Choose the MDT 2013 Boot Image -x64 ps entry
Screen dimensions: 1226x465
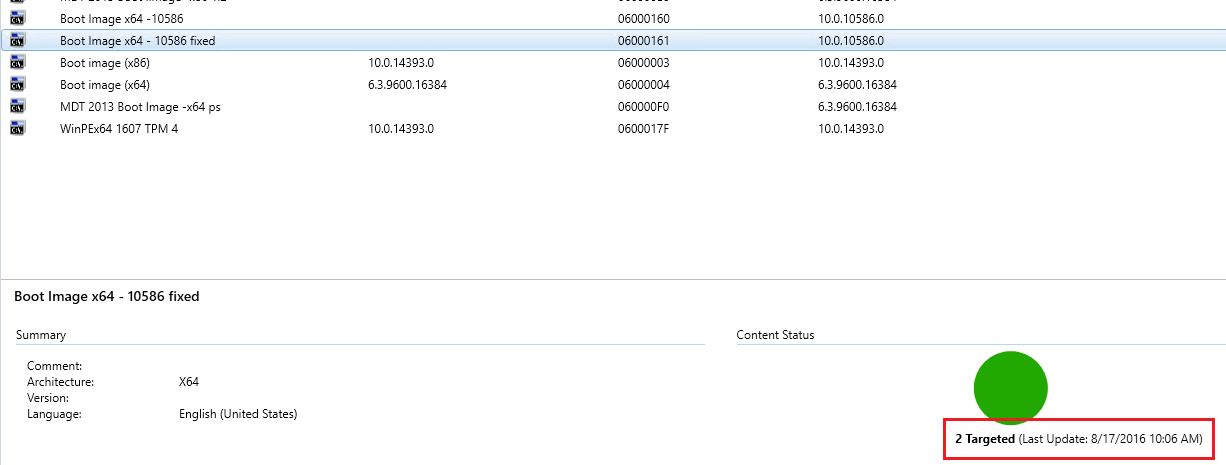140,107
